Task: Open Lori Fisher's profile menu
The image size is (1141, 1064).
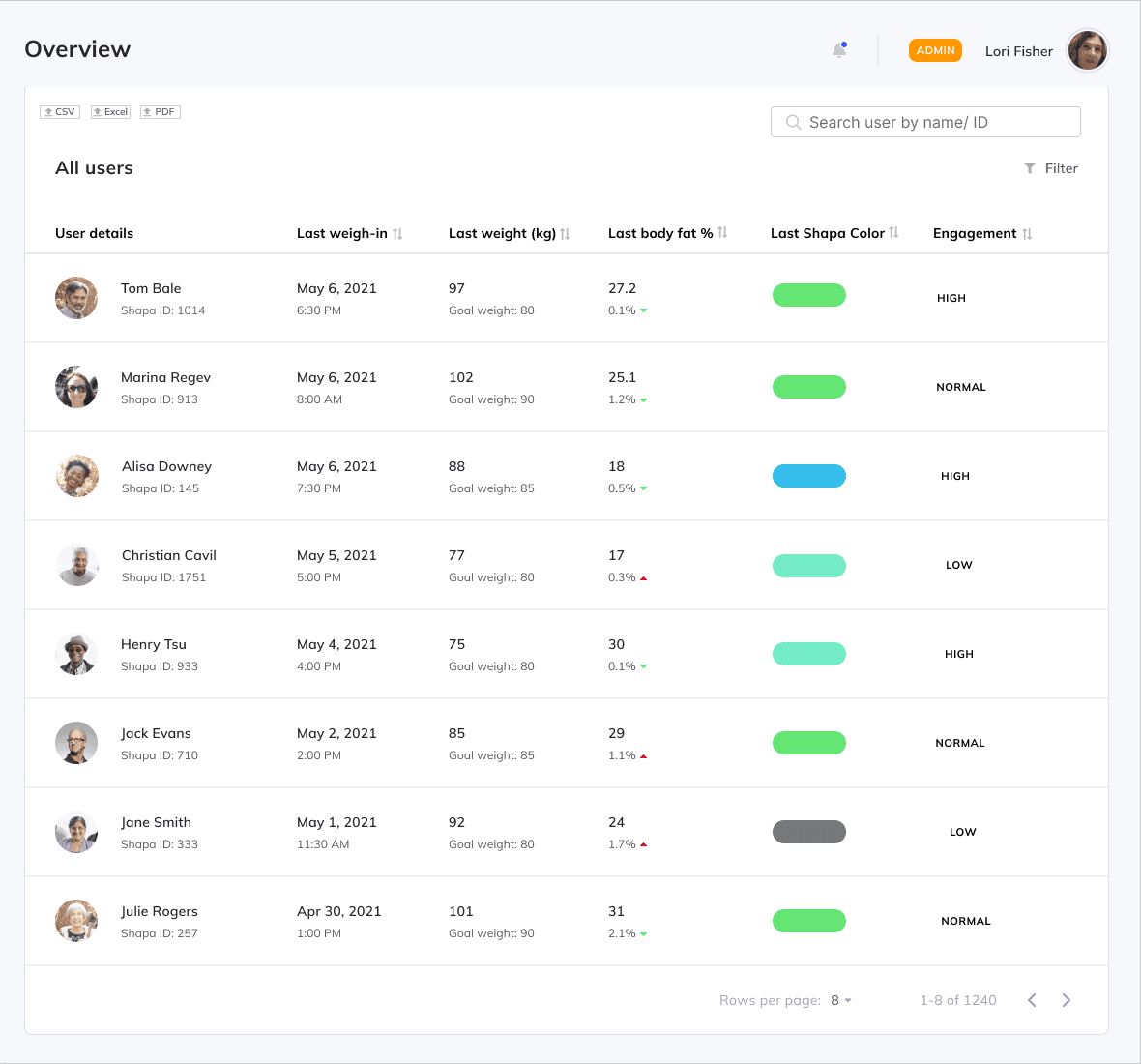Action: pyautogui.click(x=1087, y=50)
